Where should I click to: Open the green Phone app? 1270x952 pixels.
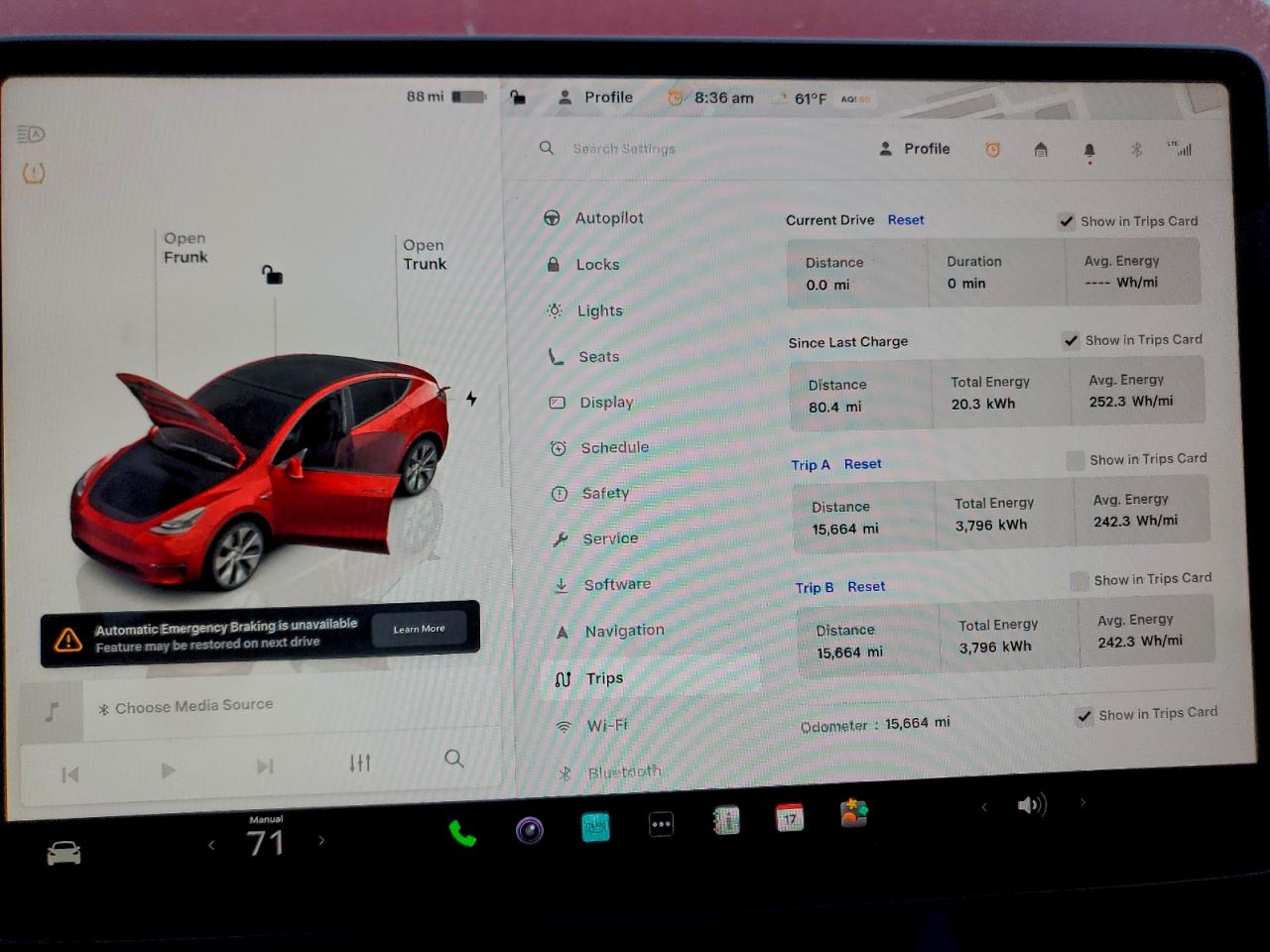pyautogui.click(x=461, y=833)
